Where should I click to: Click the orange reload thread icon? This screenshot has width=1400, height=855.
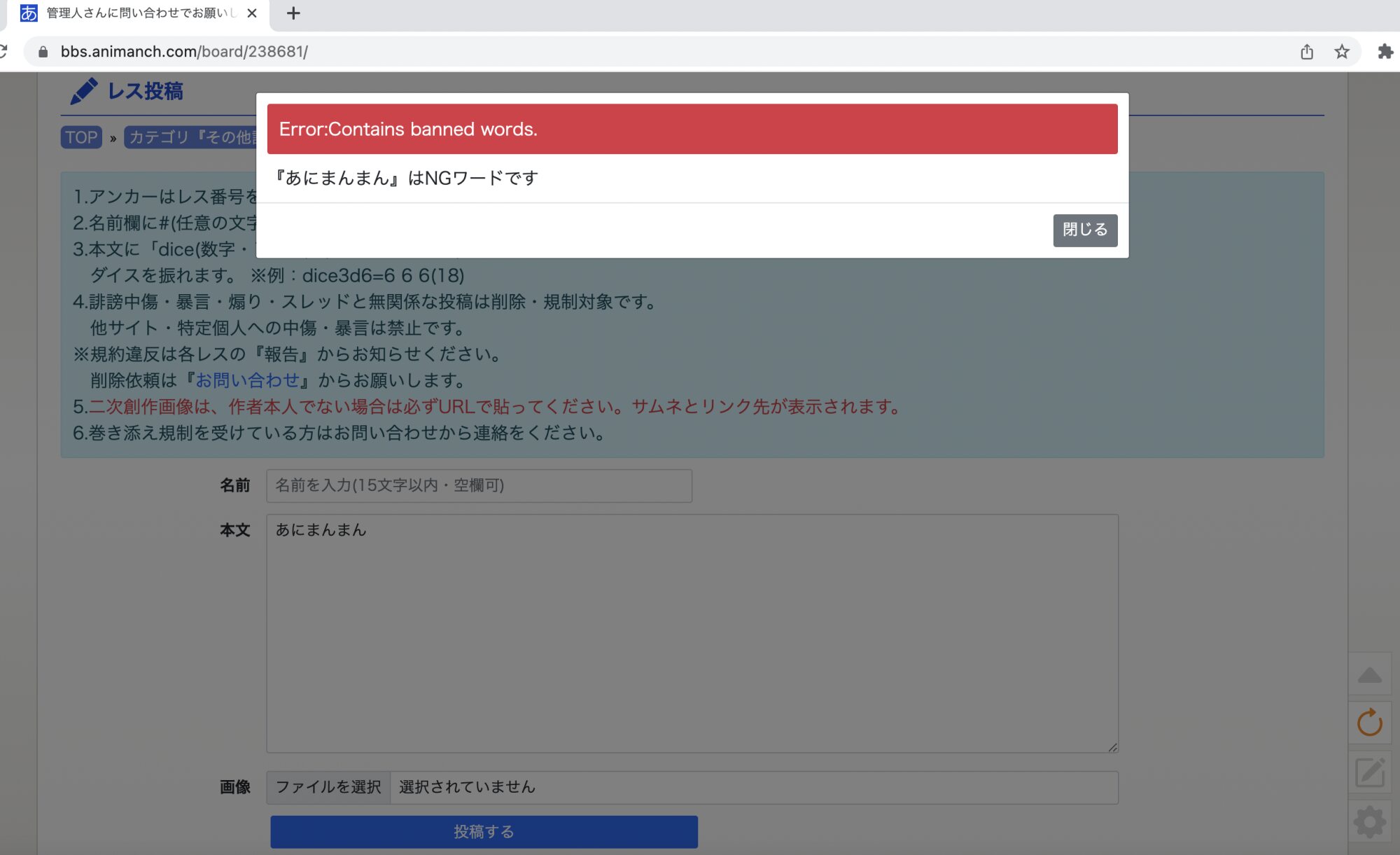(1369, 723)
